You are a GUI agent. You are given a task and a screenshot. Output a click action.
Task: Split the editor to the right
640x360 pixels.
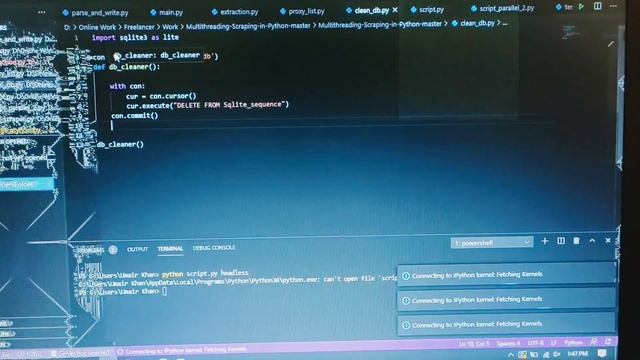tap(598, 6)
